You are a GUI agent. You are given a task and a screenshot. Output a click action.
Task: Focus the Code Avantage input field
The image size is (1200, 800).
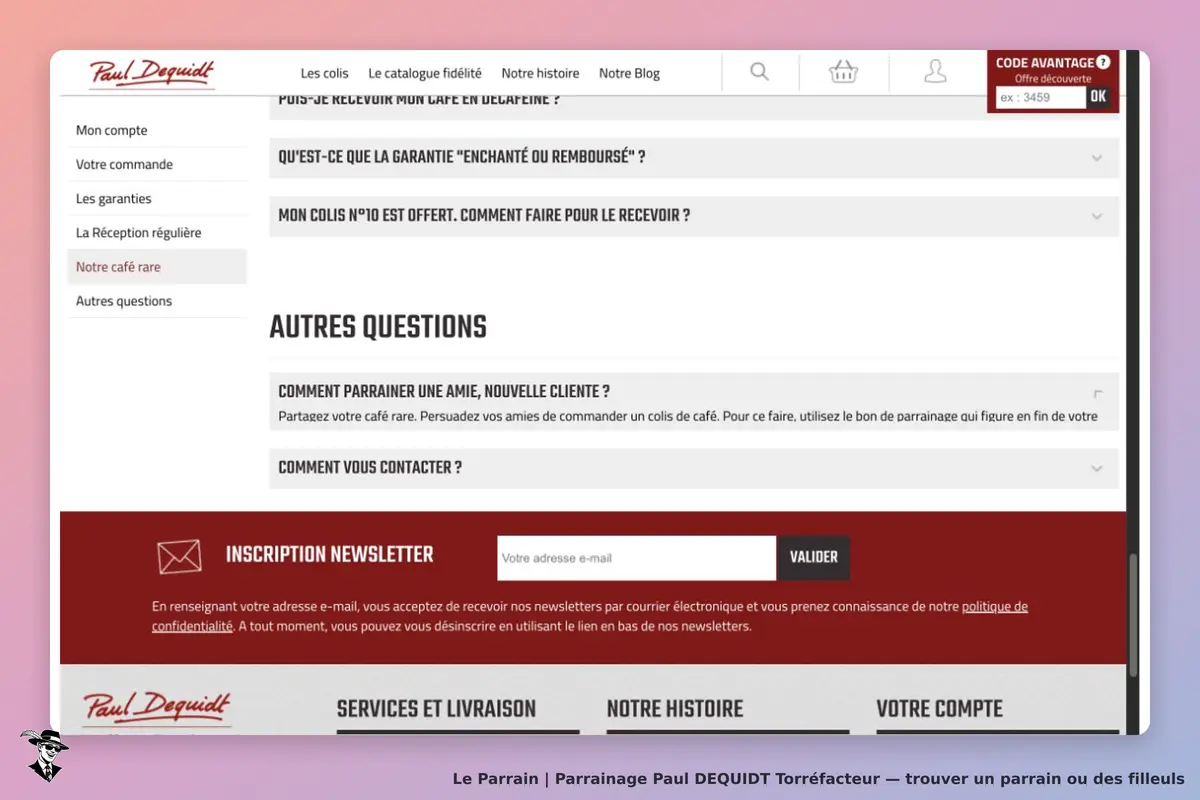click(x=1041, y=97)
